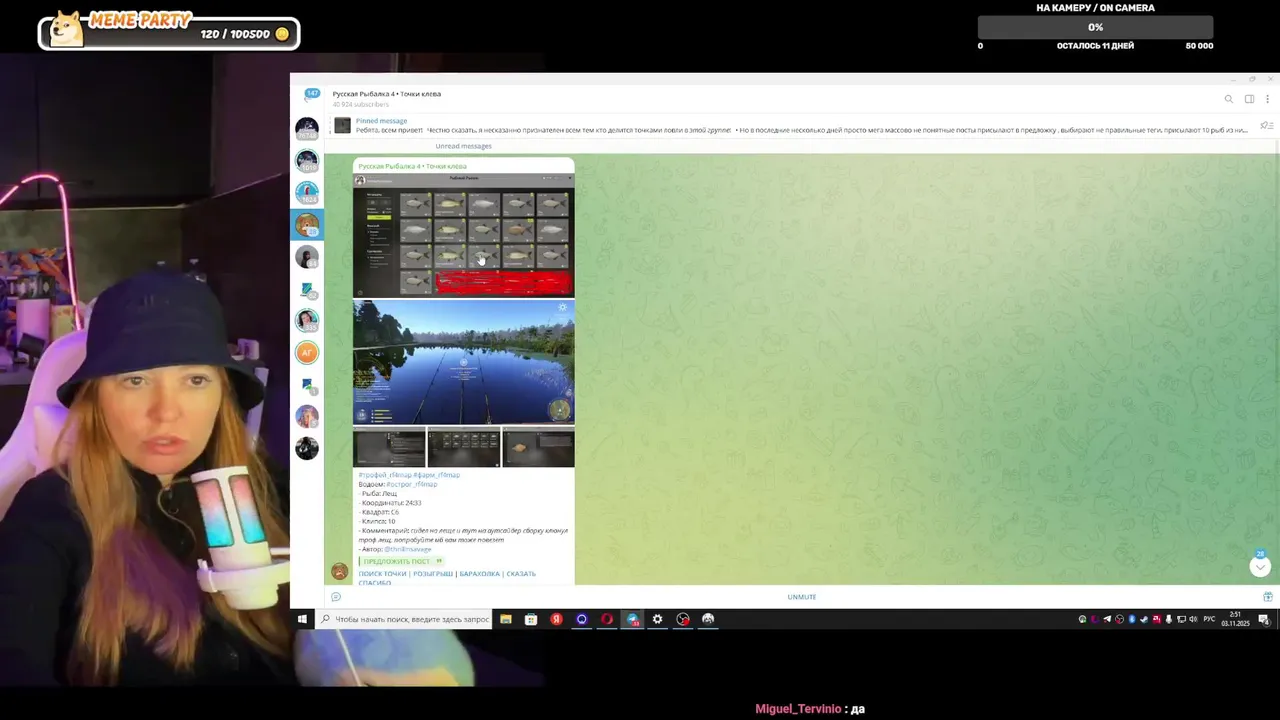This screenshot has height=720, width=1280.
Task: Open the last dark-avatar chat in sidebar
Action: click(x=307, y=448)
